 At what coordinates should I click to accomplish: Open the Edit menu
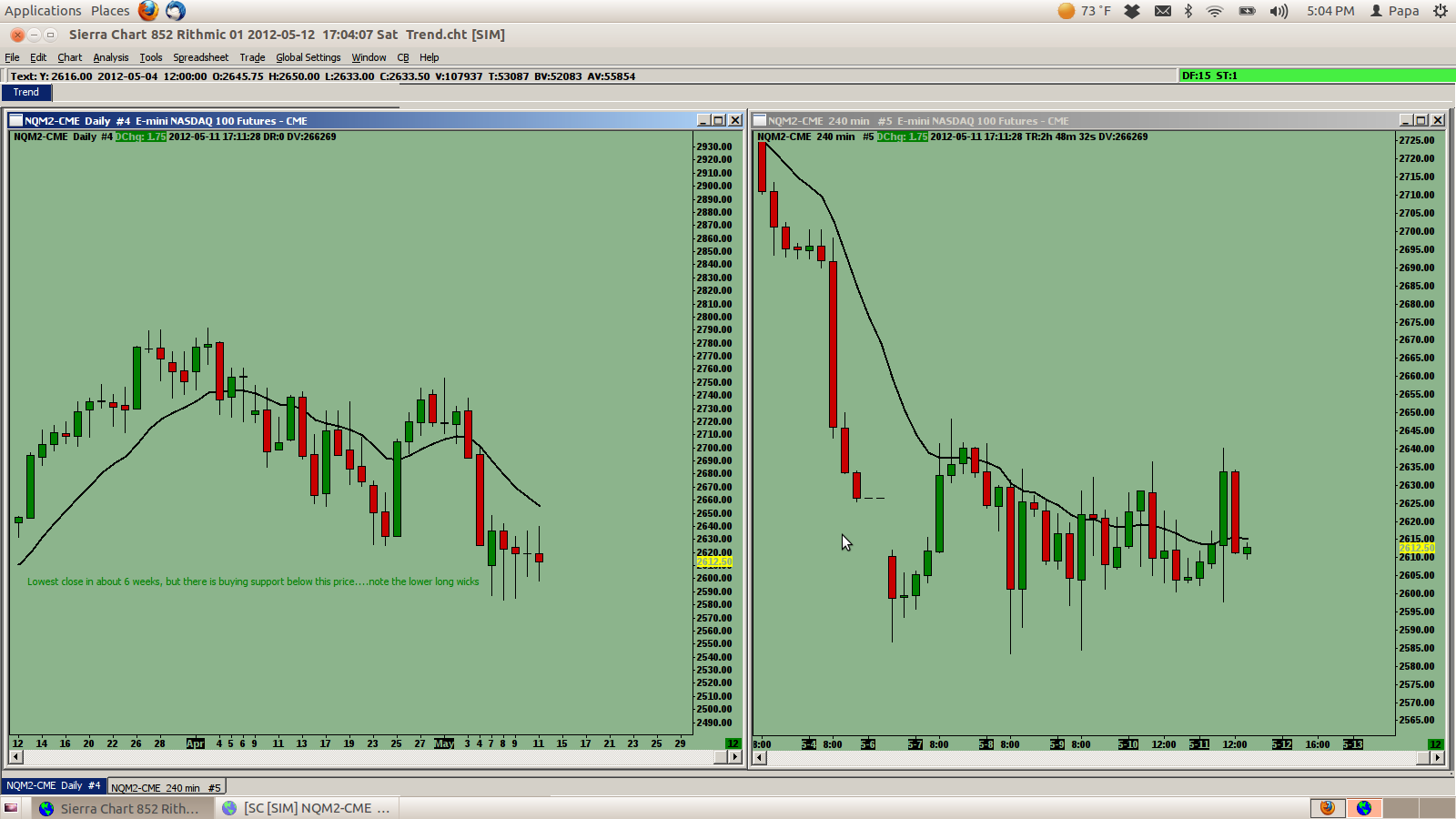[38, 57]
